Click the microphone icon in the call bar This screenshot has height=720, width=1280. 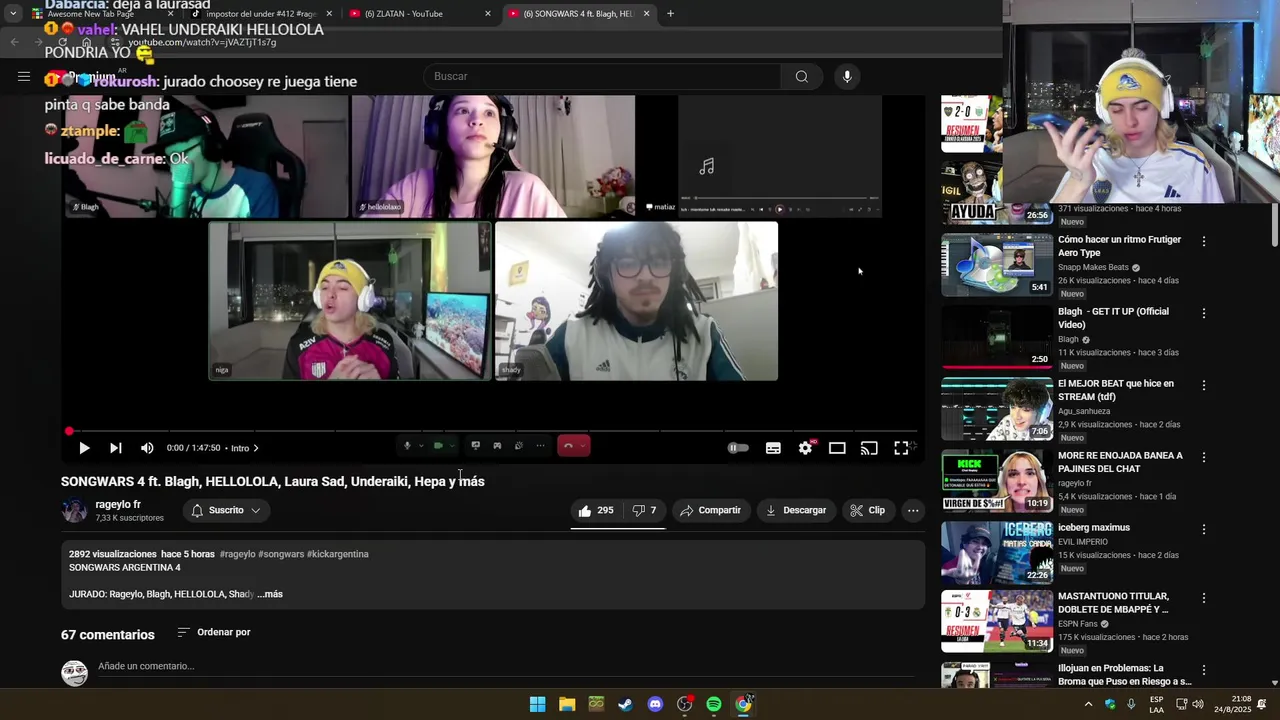click(406, 446)
